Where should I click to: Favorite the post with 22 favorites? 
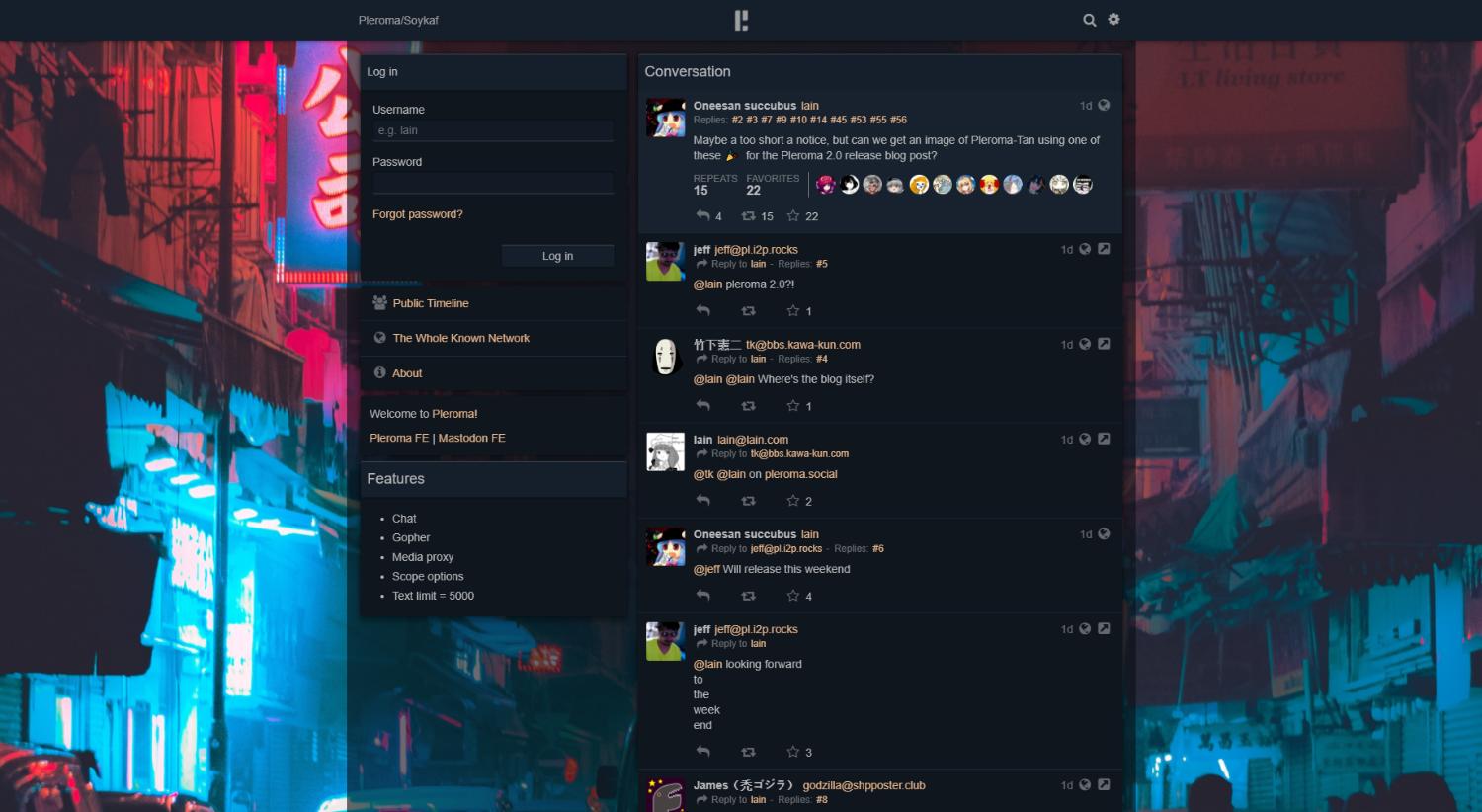tap(793, 215)
